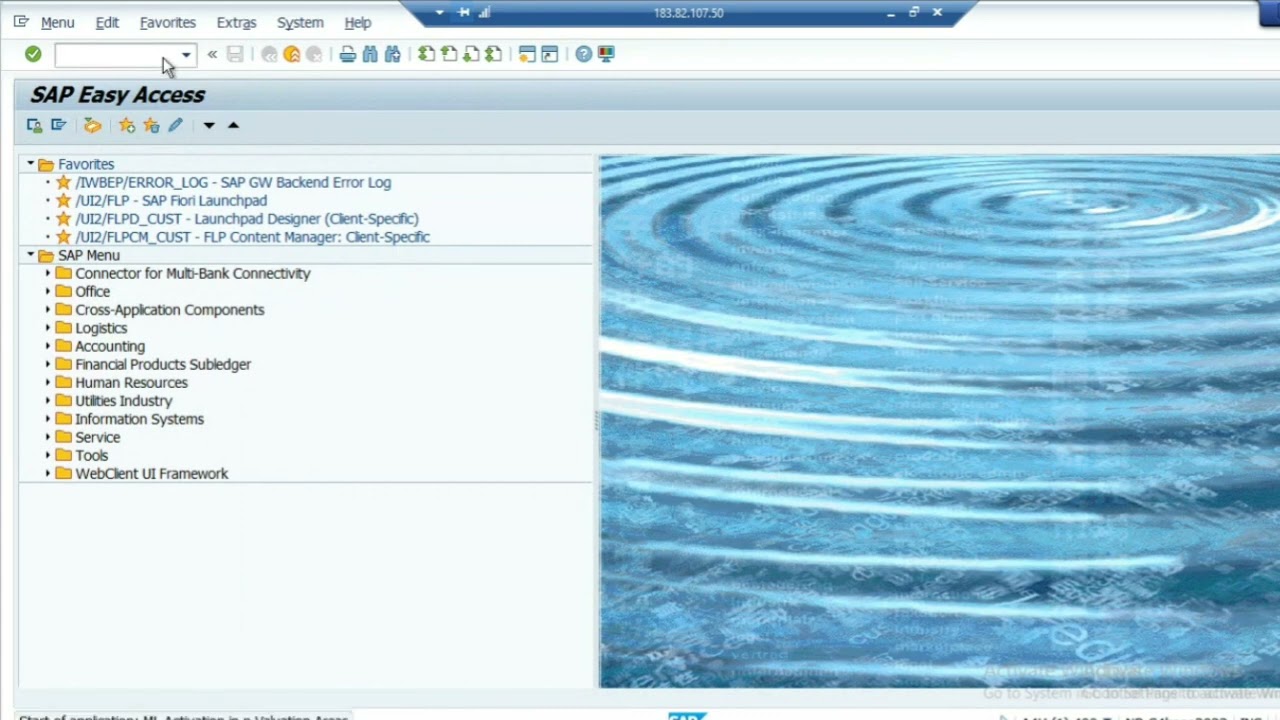Screen dimensions: 1280x720
Task: Click the SAP Menu icon
Action: pyautogui.click(x=58, y=125)
